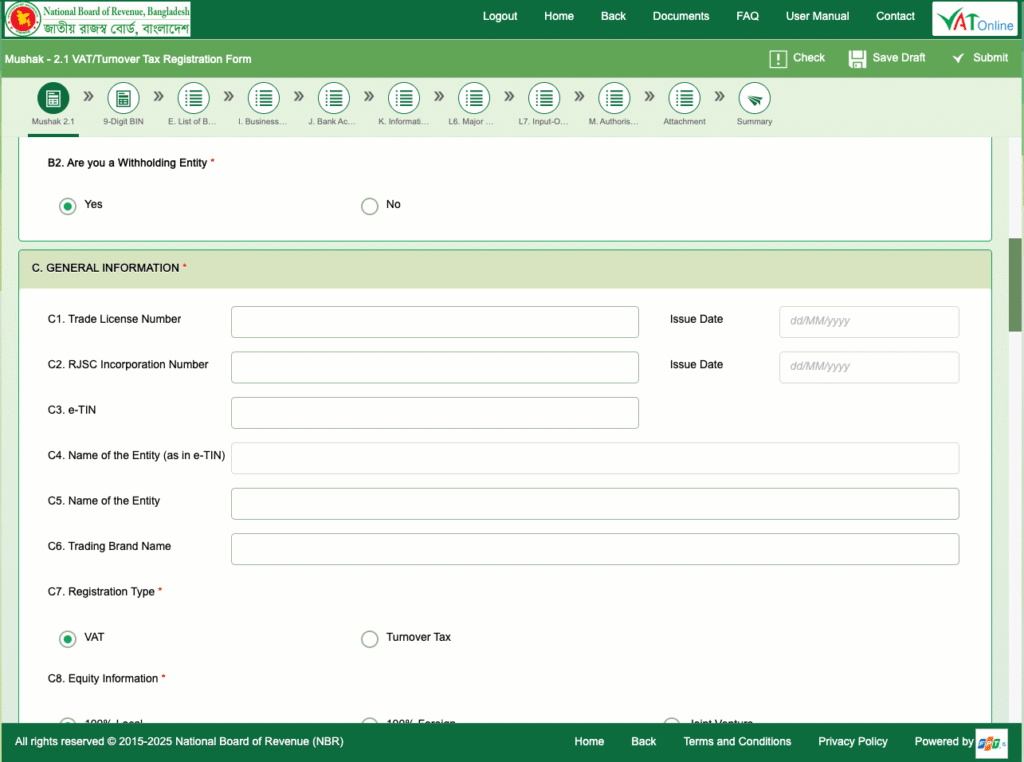Open the Contact page
Image resolution: width=1024 pixels, height=762 pixels.
895,16
